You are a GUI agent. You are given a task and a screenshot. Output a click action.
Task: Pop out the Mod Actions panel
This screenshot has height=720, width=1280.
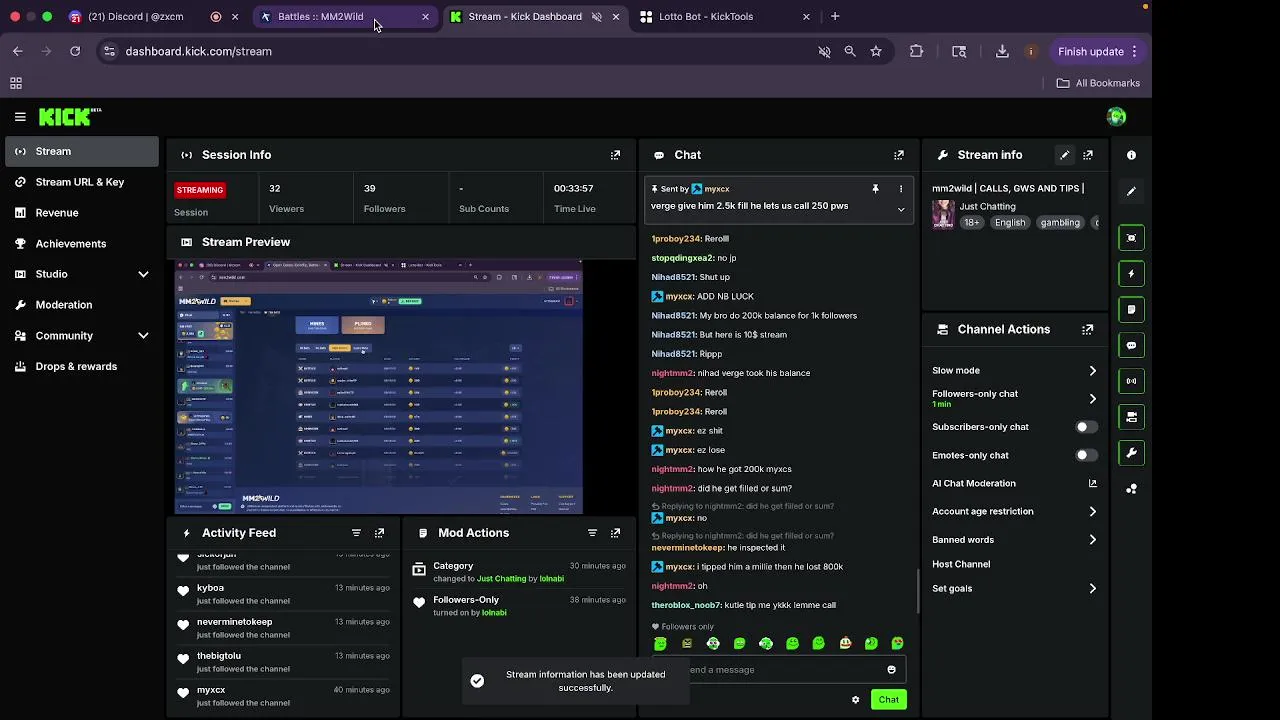615,533
